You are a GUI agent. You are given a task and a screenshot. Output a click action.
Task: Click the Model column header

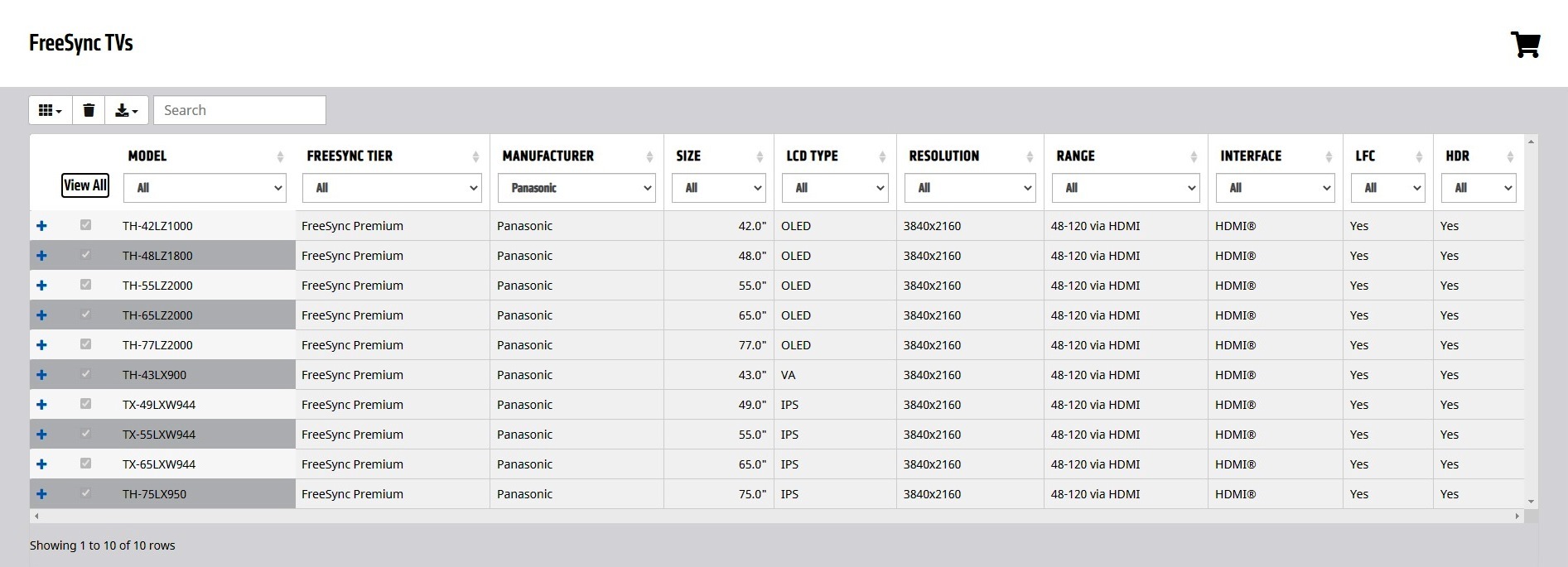147,156
